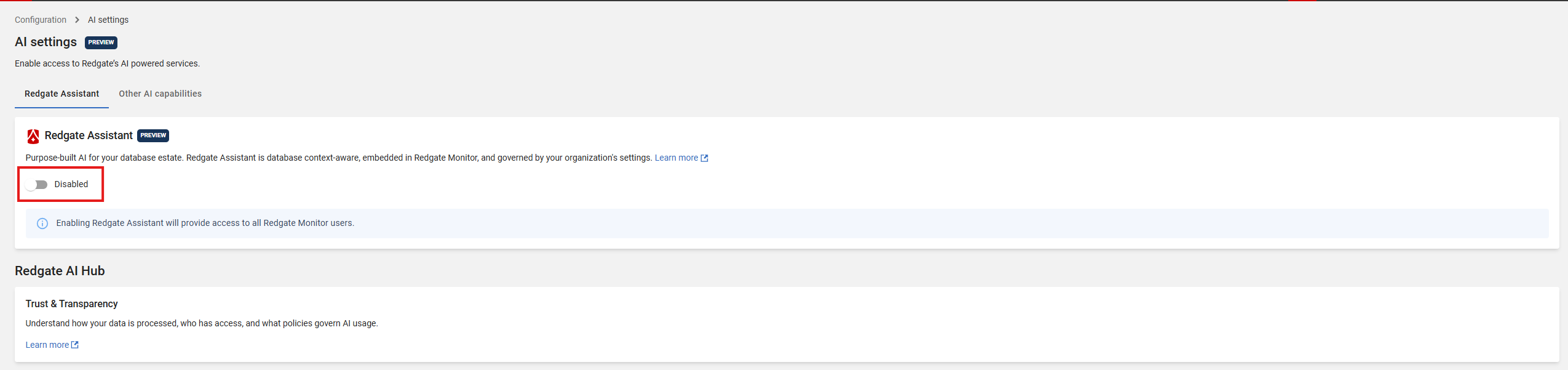Click external link icon beside Redgate Assistant Learn more

pyautogui.click(x=705, y=158)
